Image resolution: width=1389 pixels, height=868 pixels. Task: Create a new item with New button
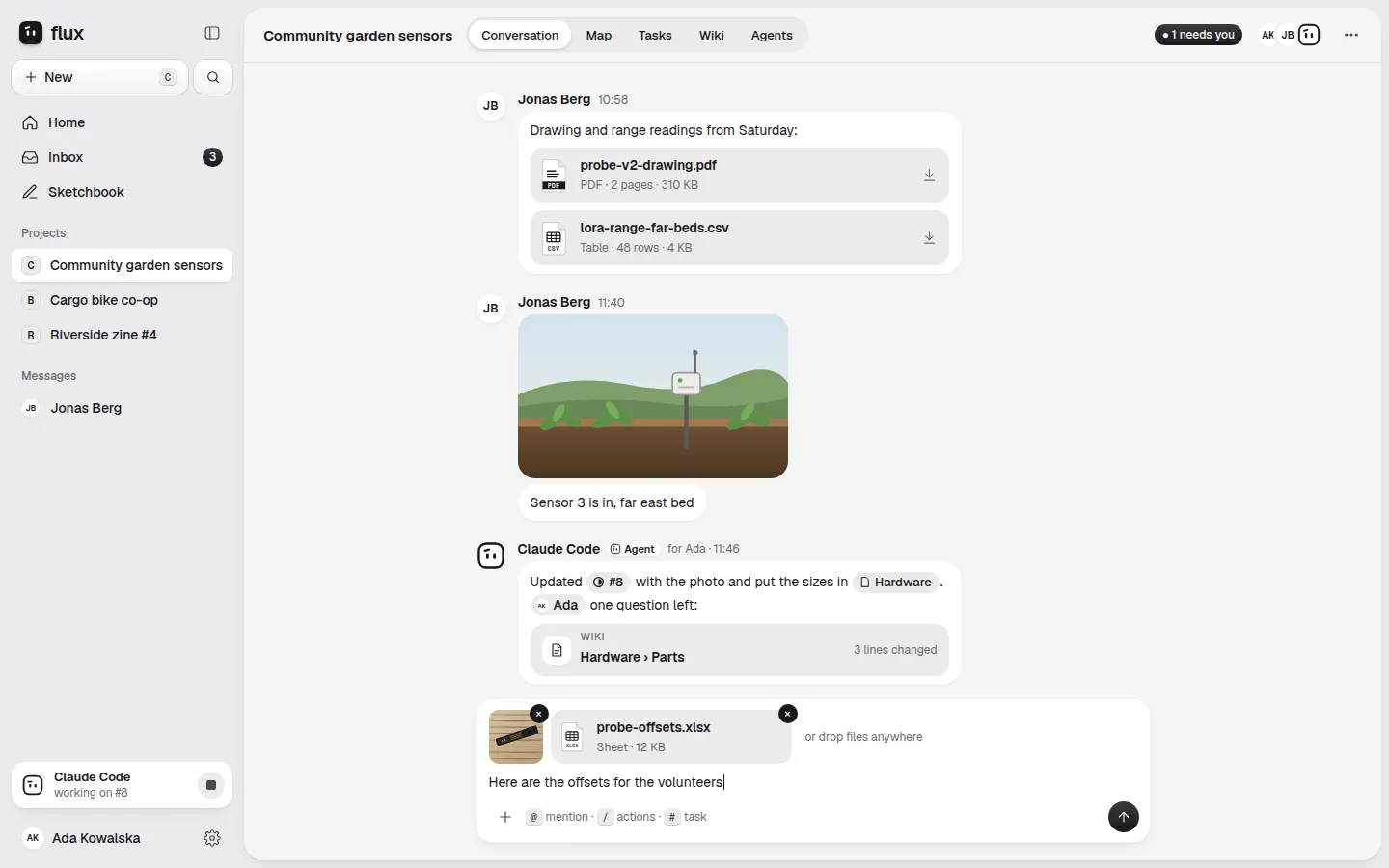click(x=100, y=77)
